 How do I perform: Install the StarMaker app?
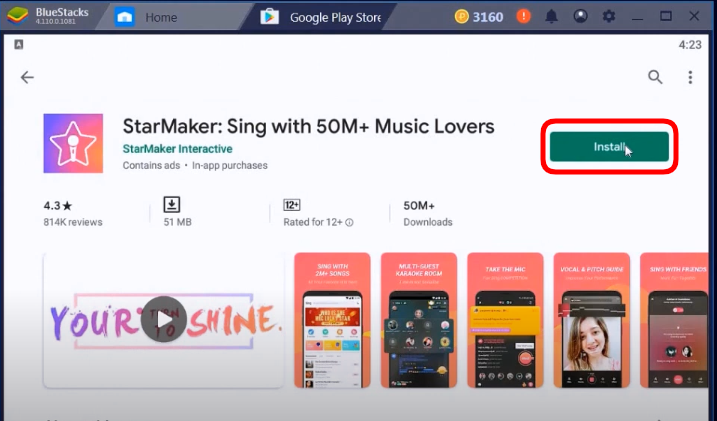tap(609, 147)
